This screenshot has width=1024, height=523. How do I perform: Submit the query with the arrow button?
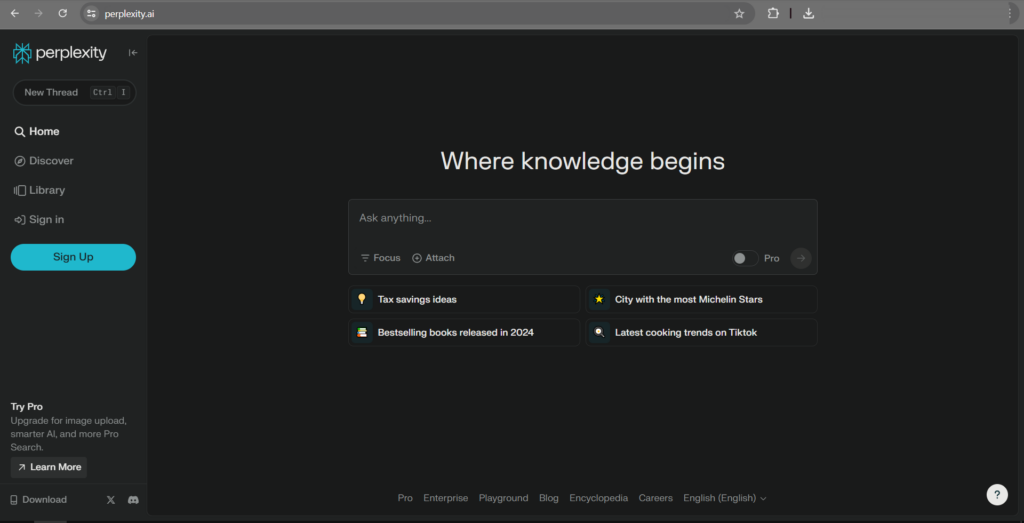point(801,258)
